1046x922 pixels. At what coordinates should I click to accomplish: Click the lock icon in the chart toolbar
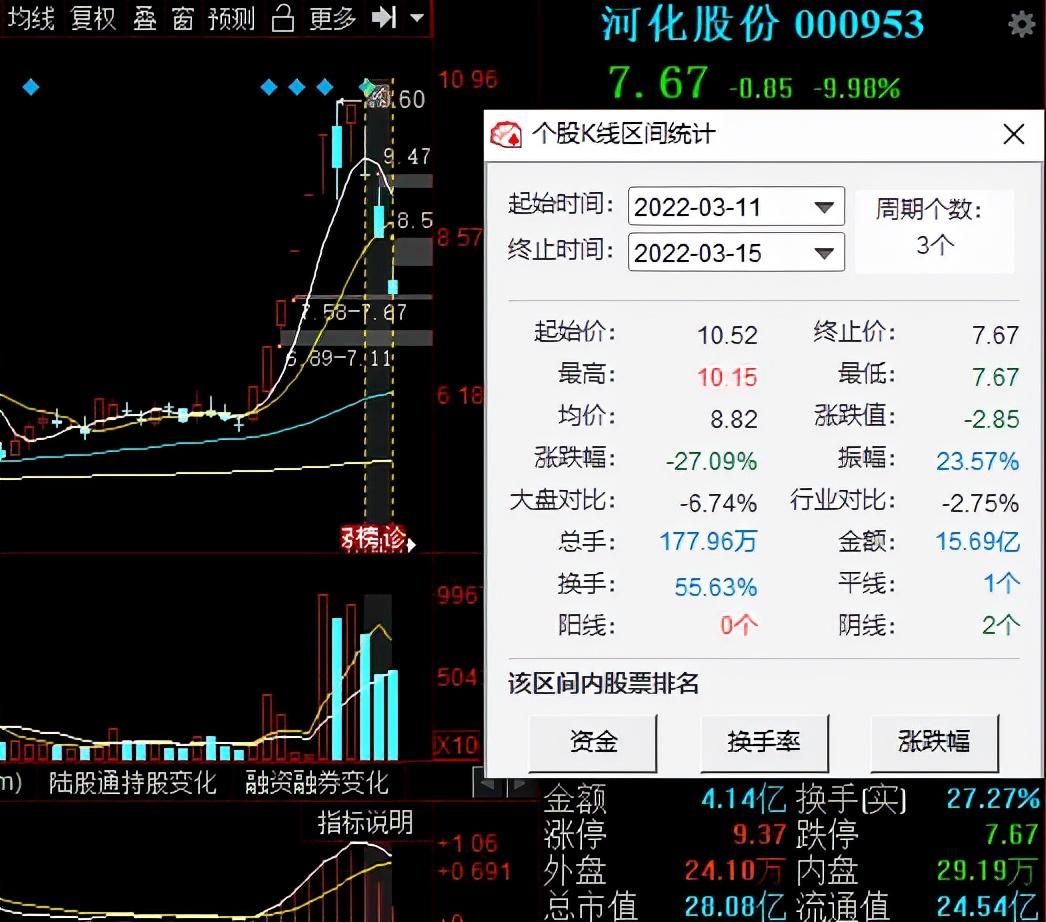coord(283,18)
